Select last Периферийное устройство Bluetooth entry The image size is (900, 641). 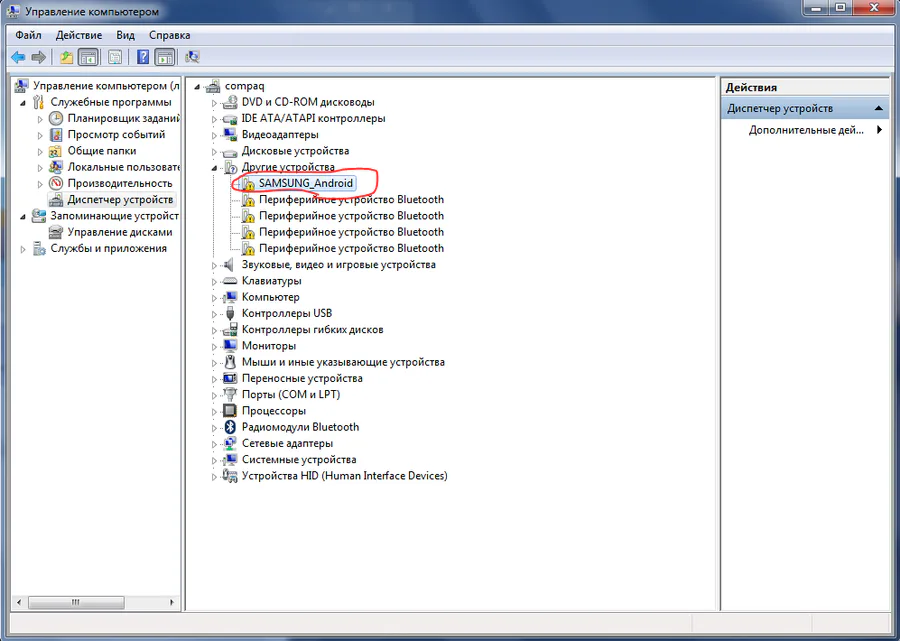(351, 248)
